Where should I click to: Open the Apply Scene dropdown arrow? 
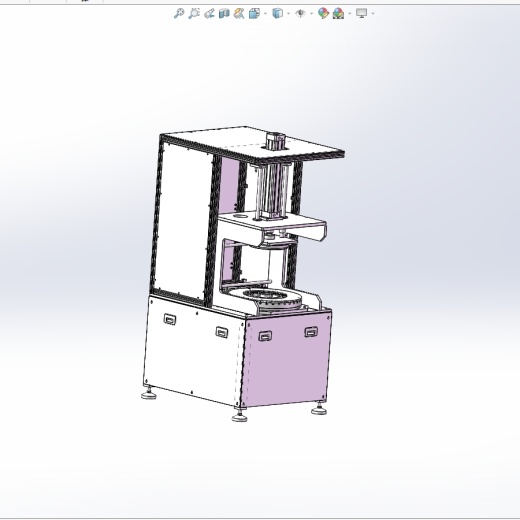350,14
